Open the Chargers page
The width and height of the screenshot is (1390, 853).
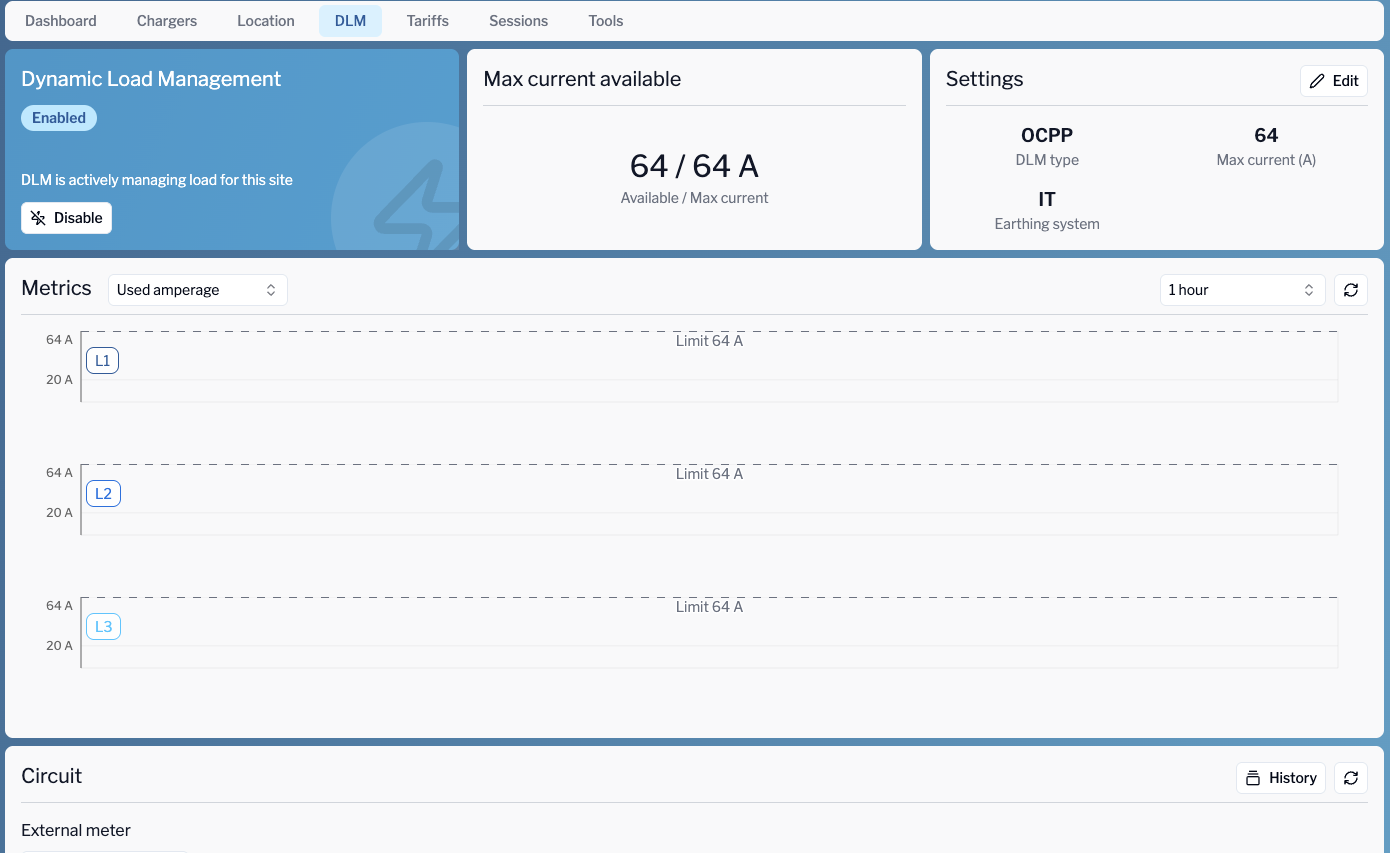click(x=166, y=20)
